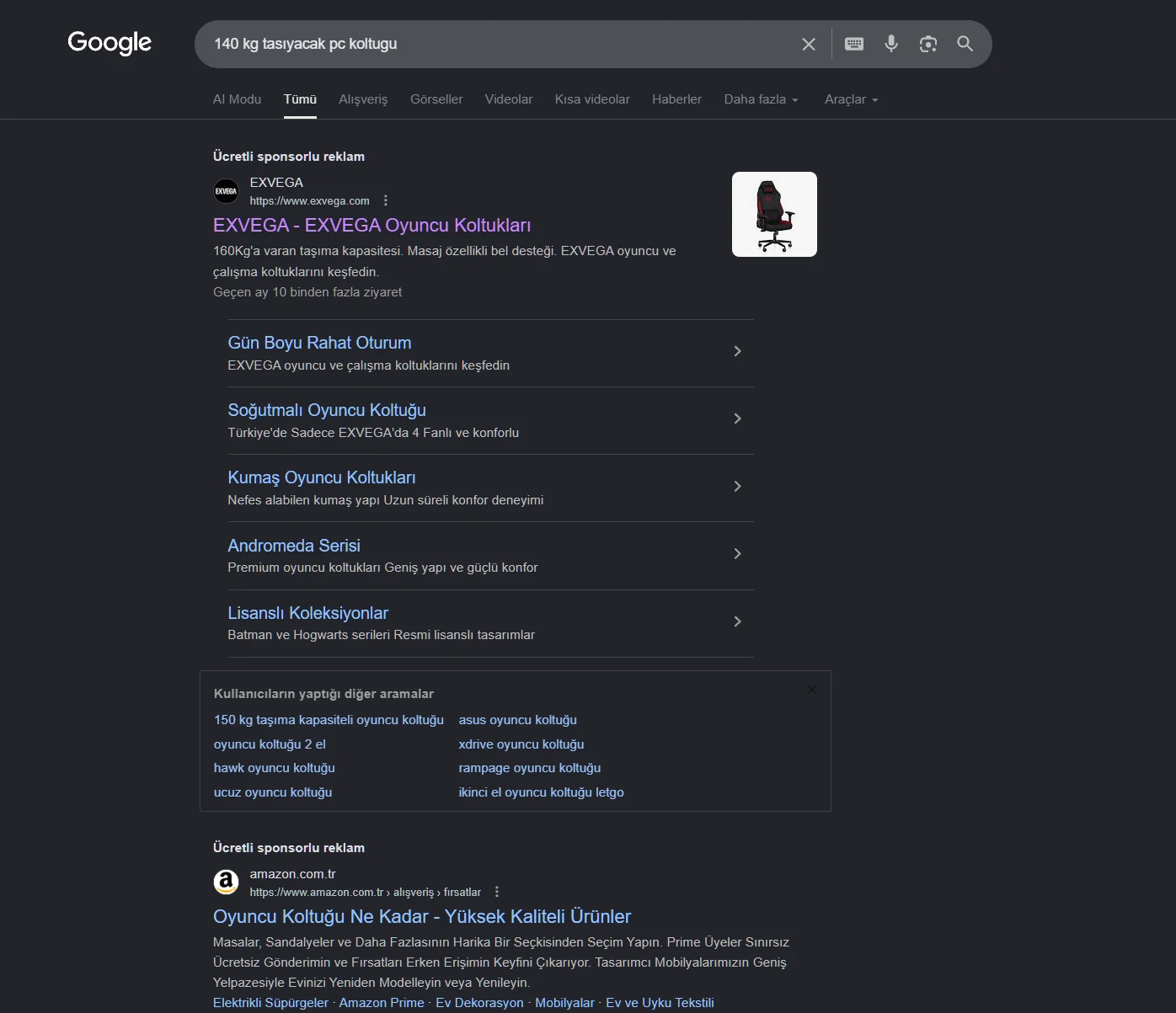Open Oyuncu Koltuğu Ne Kadar Amazon ad
The height and width of the screenshot is (1013, 1176).
pyautogui.click(x=422, y=917)
